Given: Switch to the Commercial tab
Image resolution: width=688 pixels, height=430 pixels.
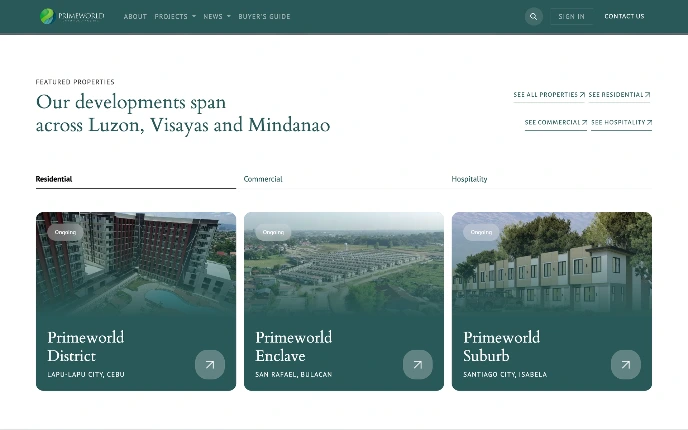Looking at the screenshot, I should click(x=263, y=179).
